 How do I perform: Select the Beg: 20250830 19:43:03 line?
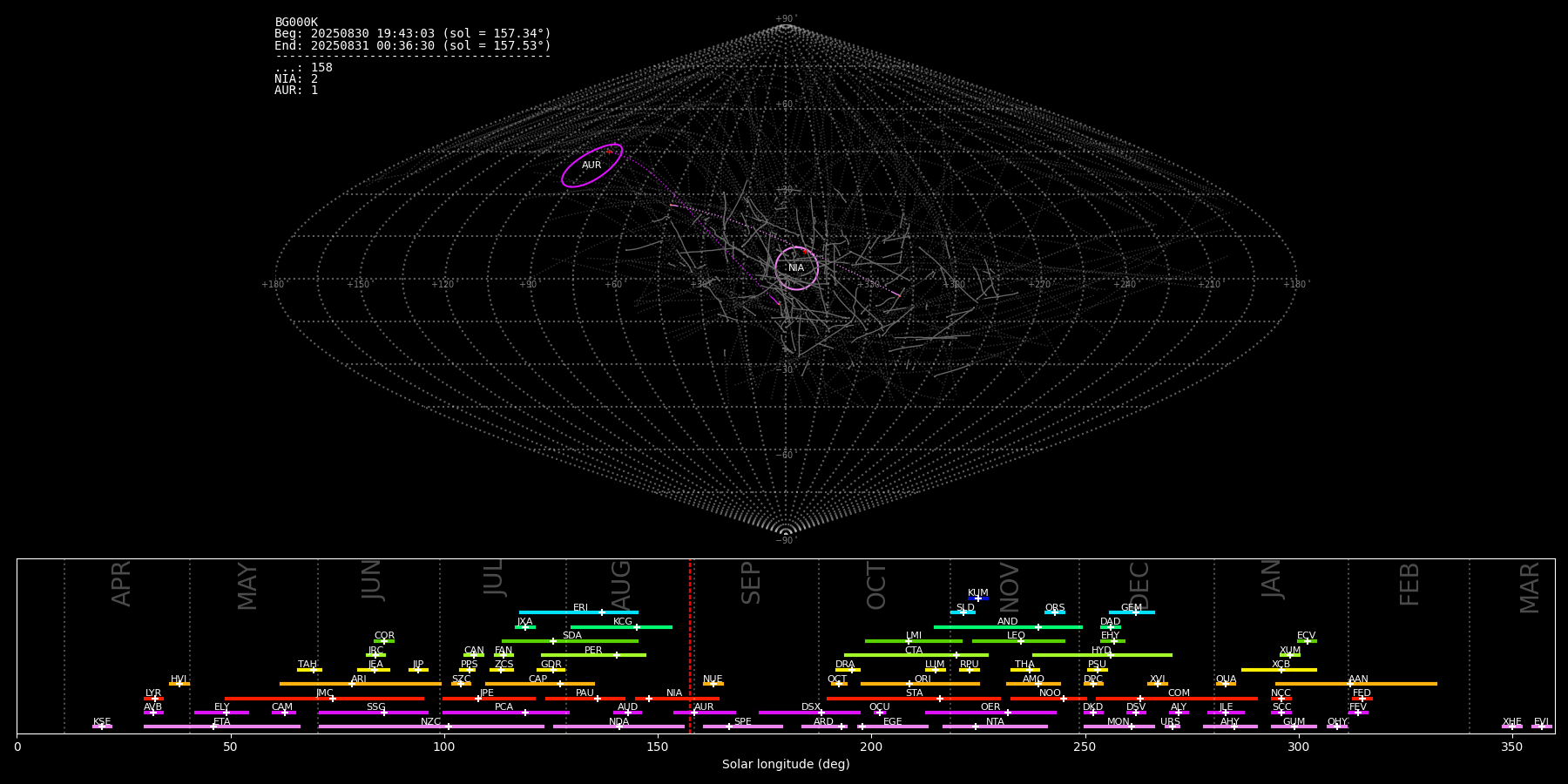pyautogui.click(x=413, y=34)
